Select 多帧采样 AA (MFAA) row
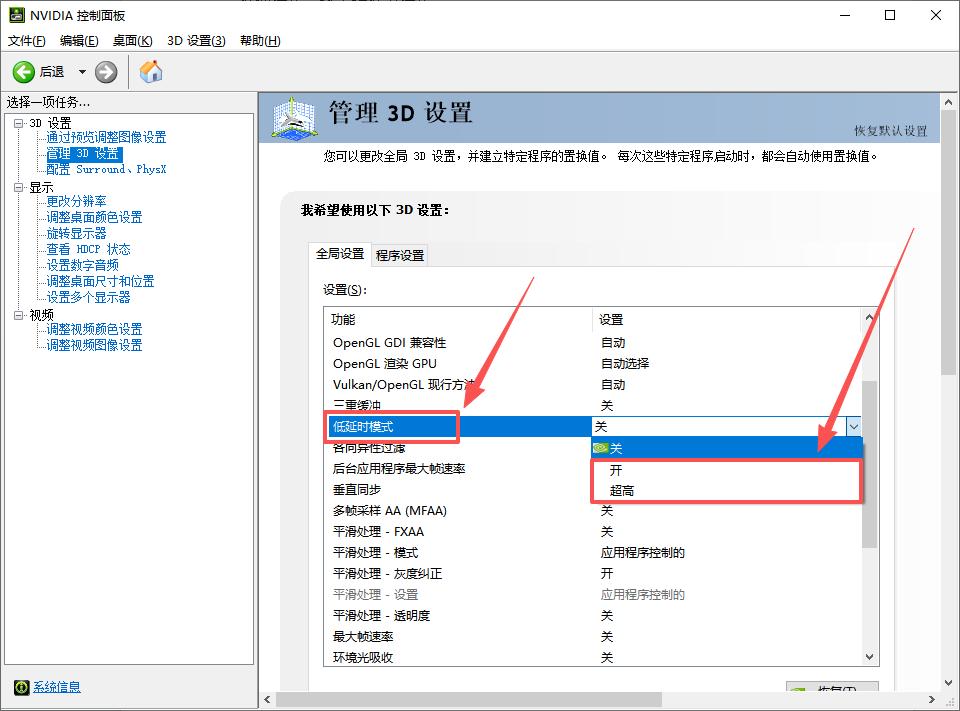960x711 pixels. pos(593,511)
